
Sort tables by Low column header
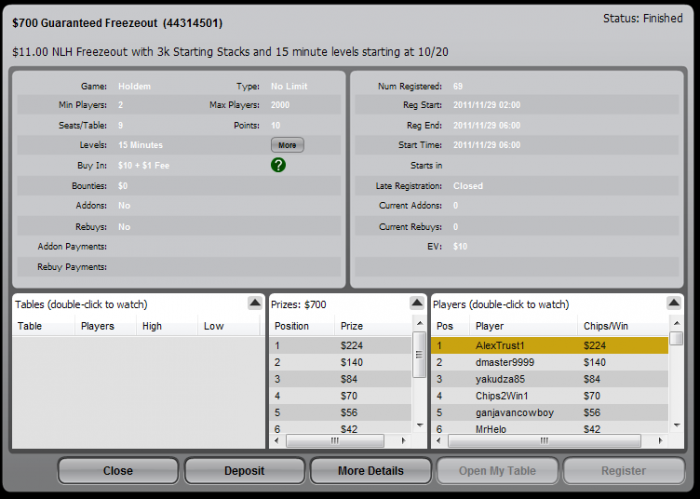(x=229, y=326)
